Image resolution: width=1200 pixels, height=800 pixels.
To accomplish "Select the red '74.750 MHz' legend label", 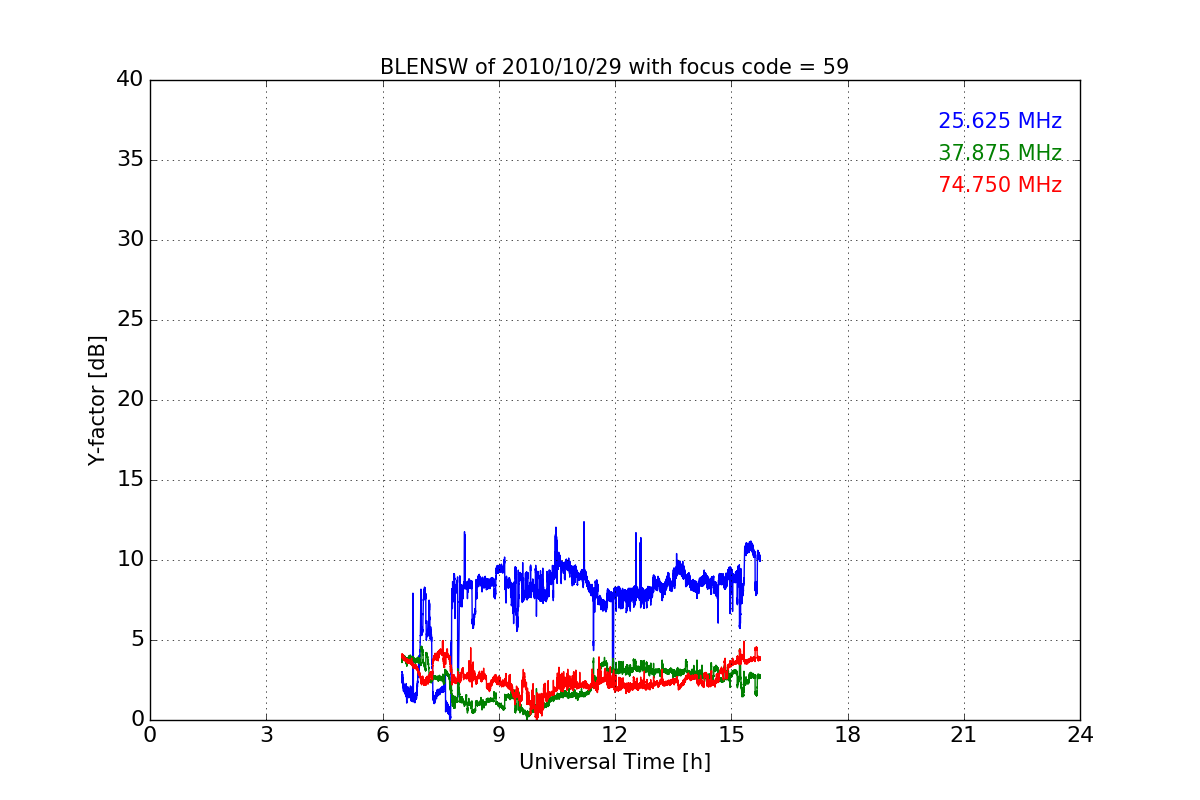I will 1000,185.
